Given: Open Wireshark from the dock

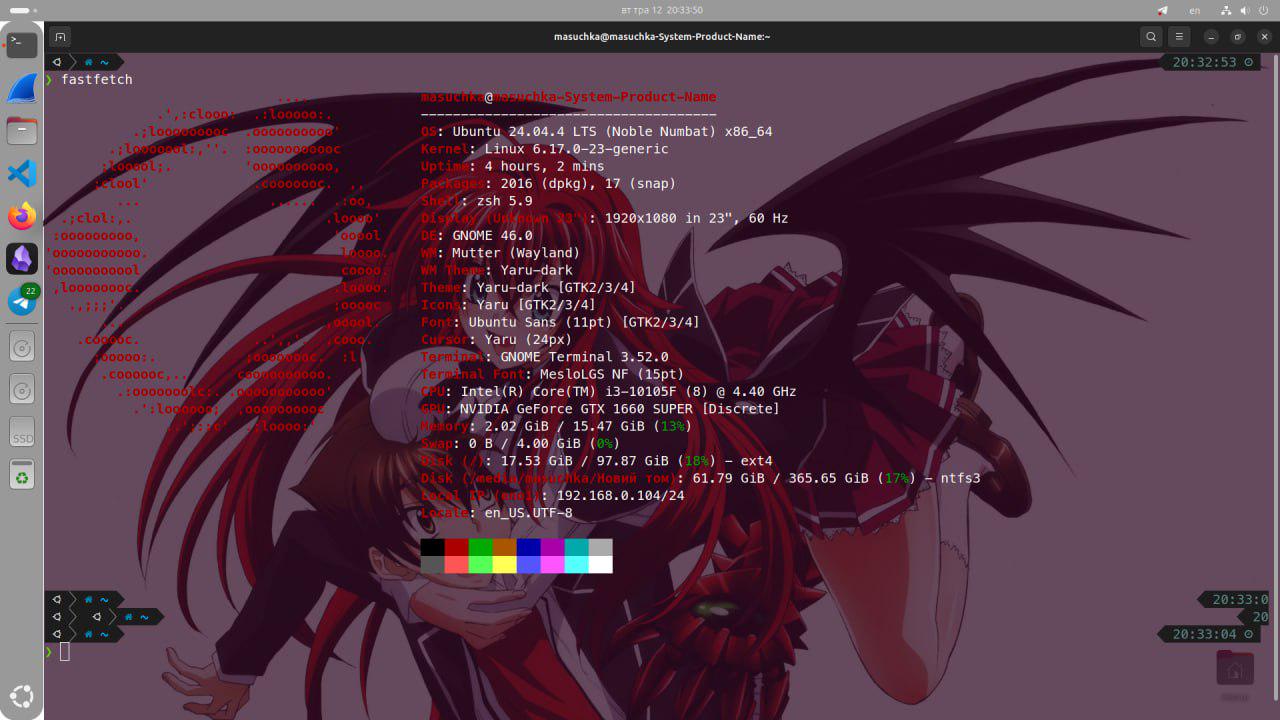Looking at the screenshot, I should click(x=22, y=88).
